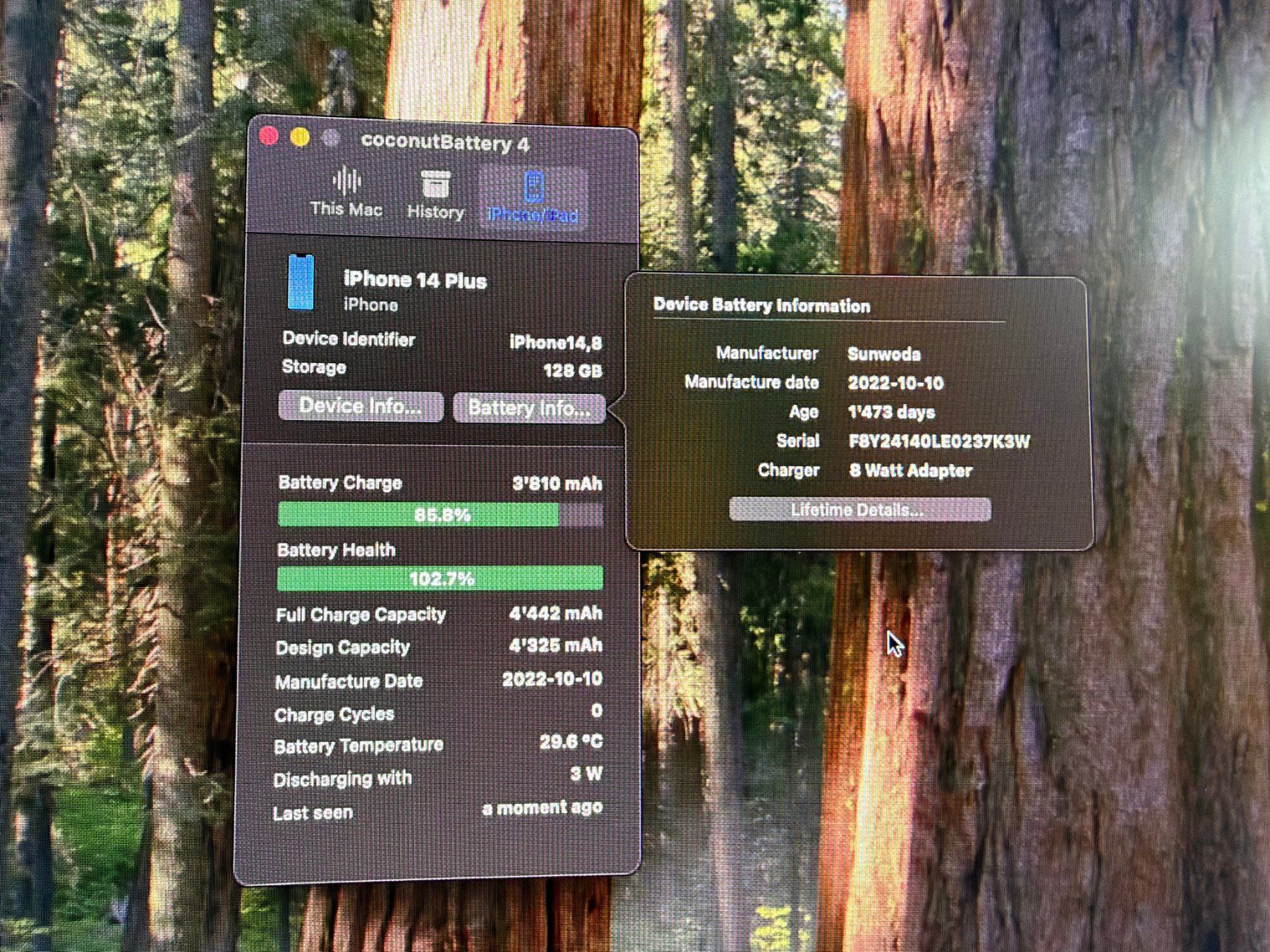Click the 3 W discharging value
Viewport: 1270px width, 952px height.
click(586, 774)
